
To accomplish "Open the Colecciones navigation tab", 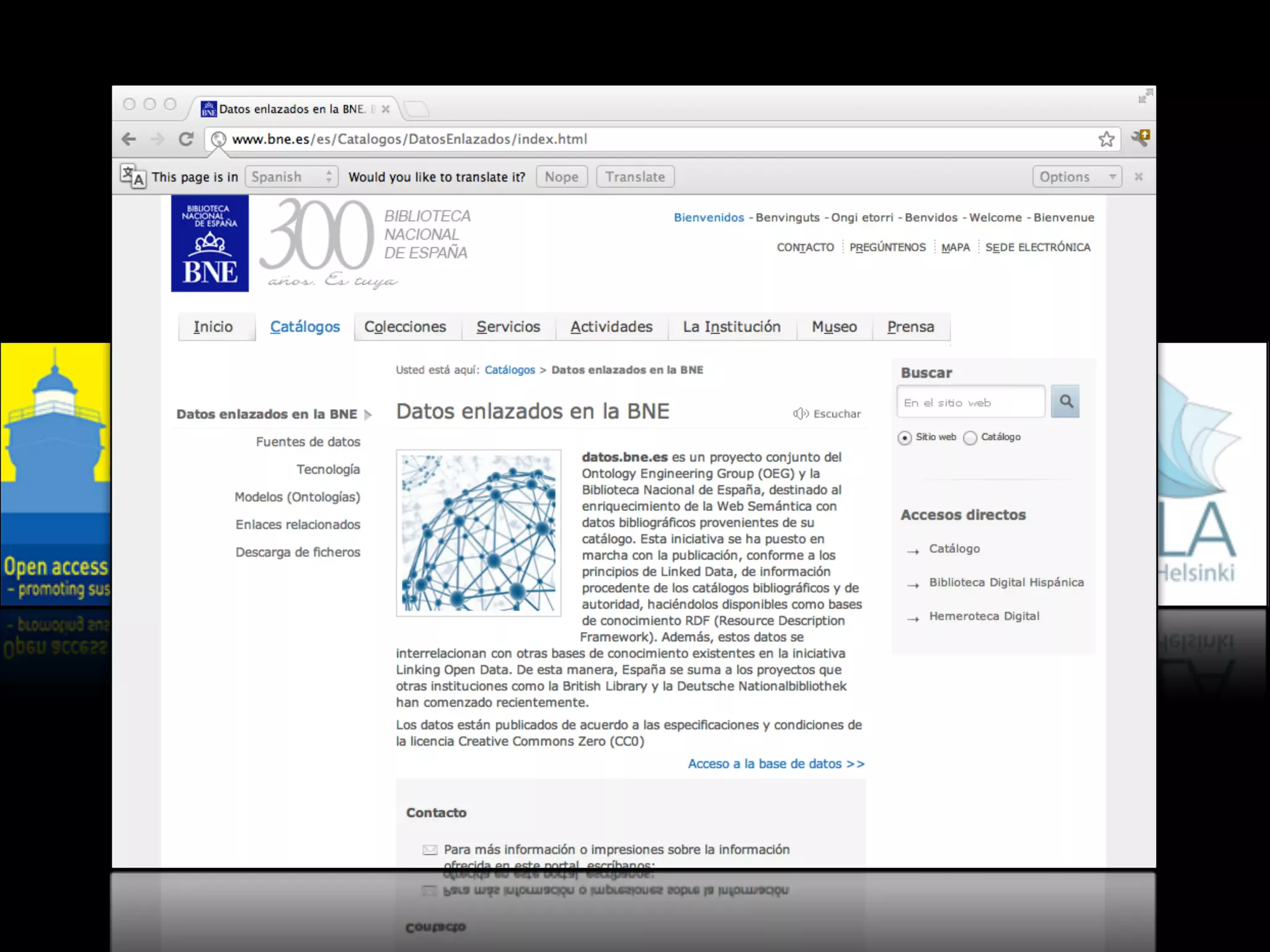I will pyautogui.click(x=405, y=327).
